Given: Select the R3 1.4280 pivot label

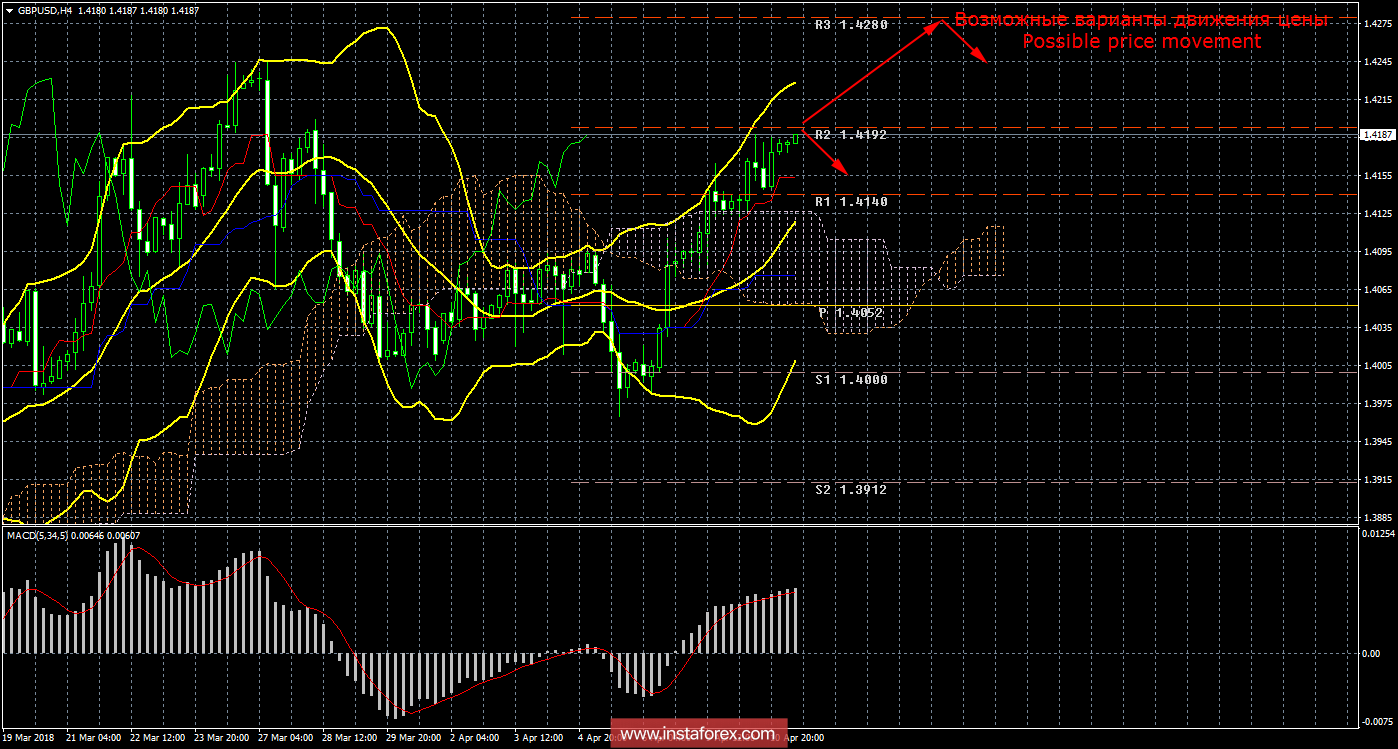Looking at the screenshot, I should [850, 24].
